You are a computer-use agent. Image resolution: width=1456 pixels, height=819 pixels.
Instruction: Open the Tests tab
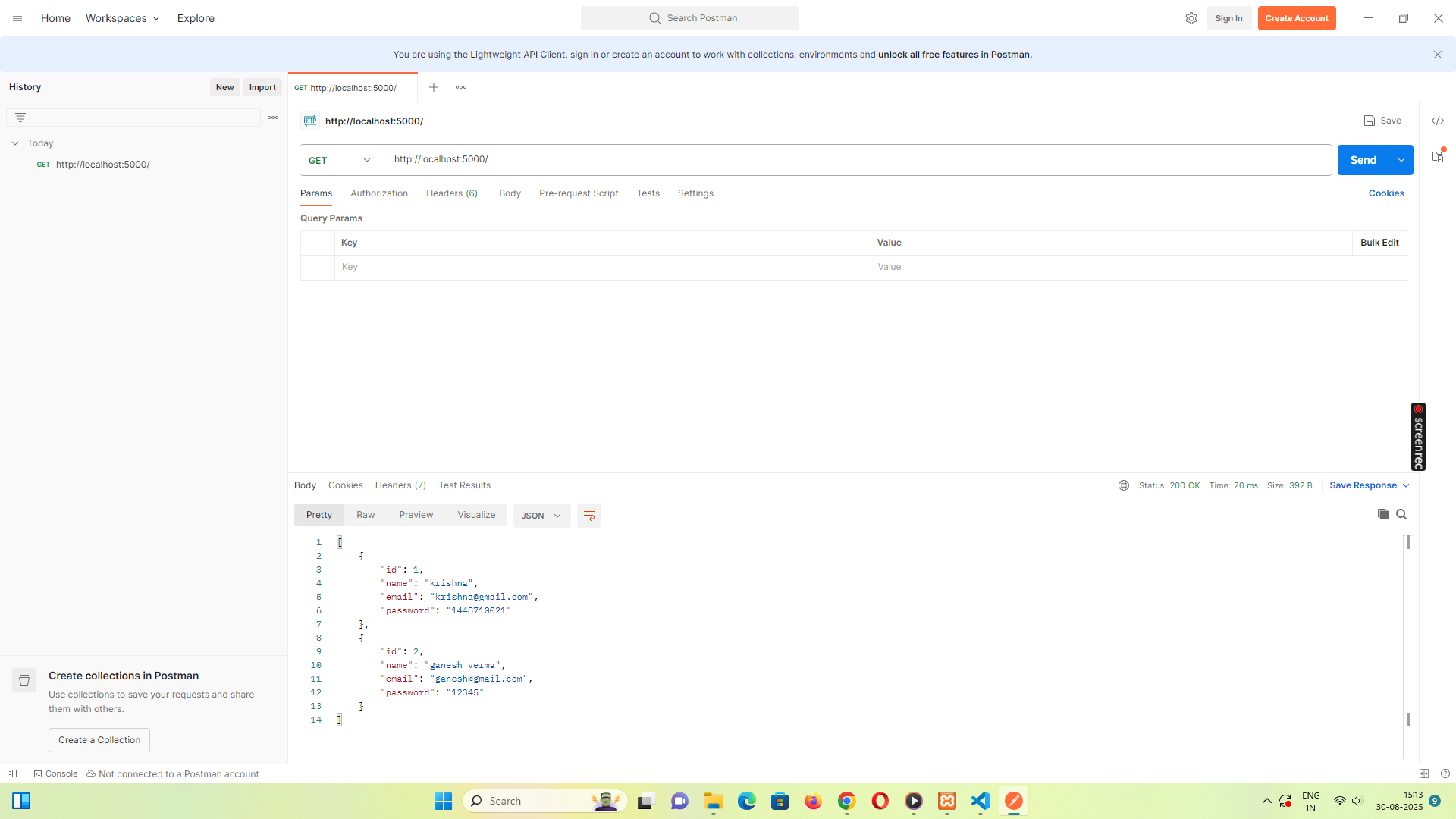pyautogui.click(x=648, y=193)
